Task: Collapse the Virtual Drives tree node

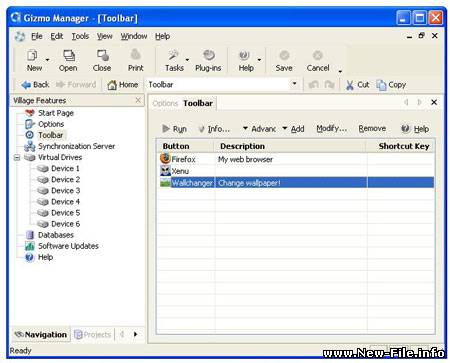Action: point(17,157)
